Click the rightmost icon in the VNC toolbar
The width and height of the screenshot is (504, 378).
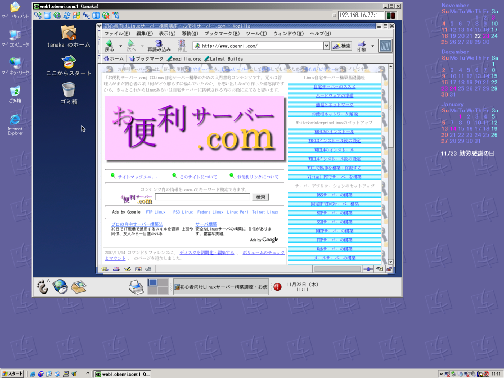pyautogui.click(x=116, y=15)
